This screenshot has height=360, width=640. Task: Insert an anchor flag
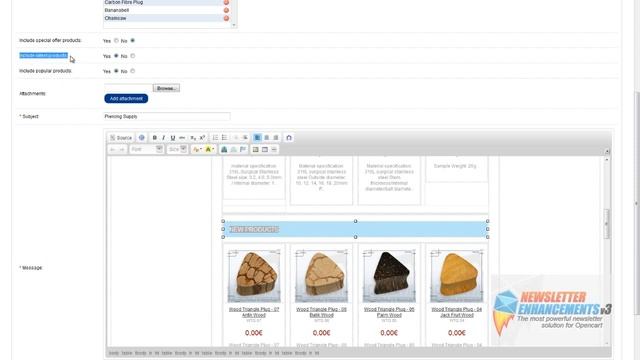tap(243, 150)
